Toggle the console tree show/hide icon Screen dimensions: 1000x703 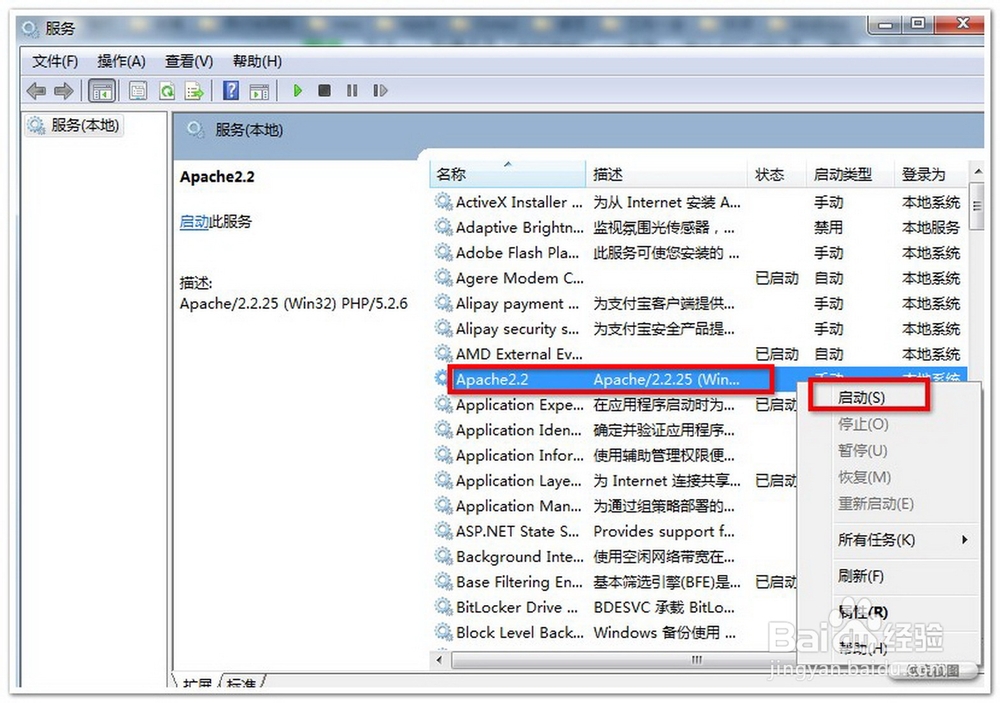[x=102, y=91]
